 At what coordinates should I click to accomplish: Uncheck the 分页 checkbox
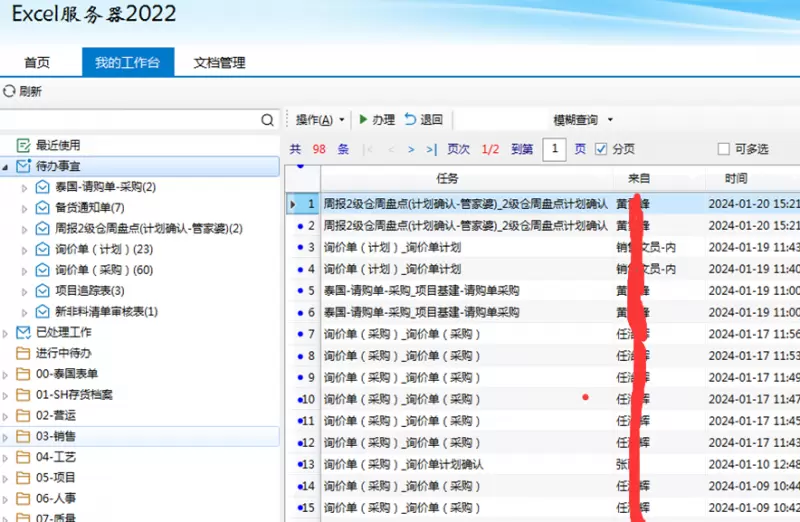[x=601, y=149]
